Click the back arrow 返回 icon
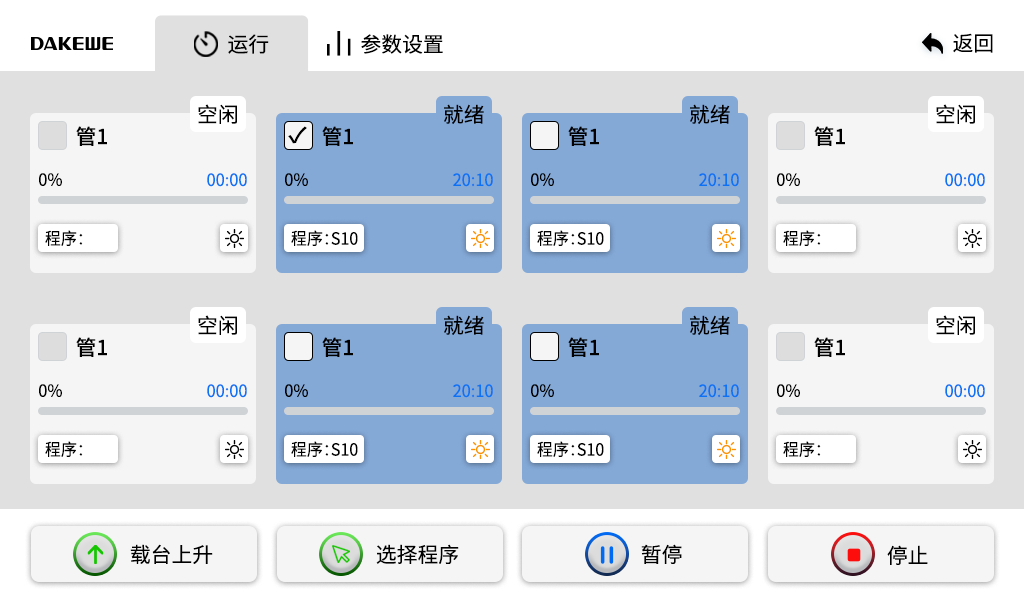Viewport: 1024px width, 600px height. point(933,43)
